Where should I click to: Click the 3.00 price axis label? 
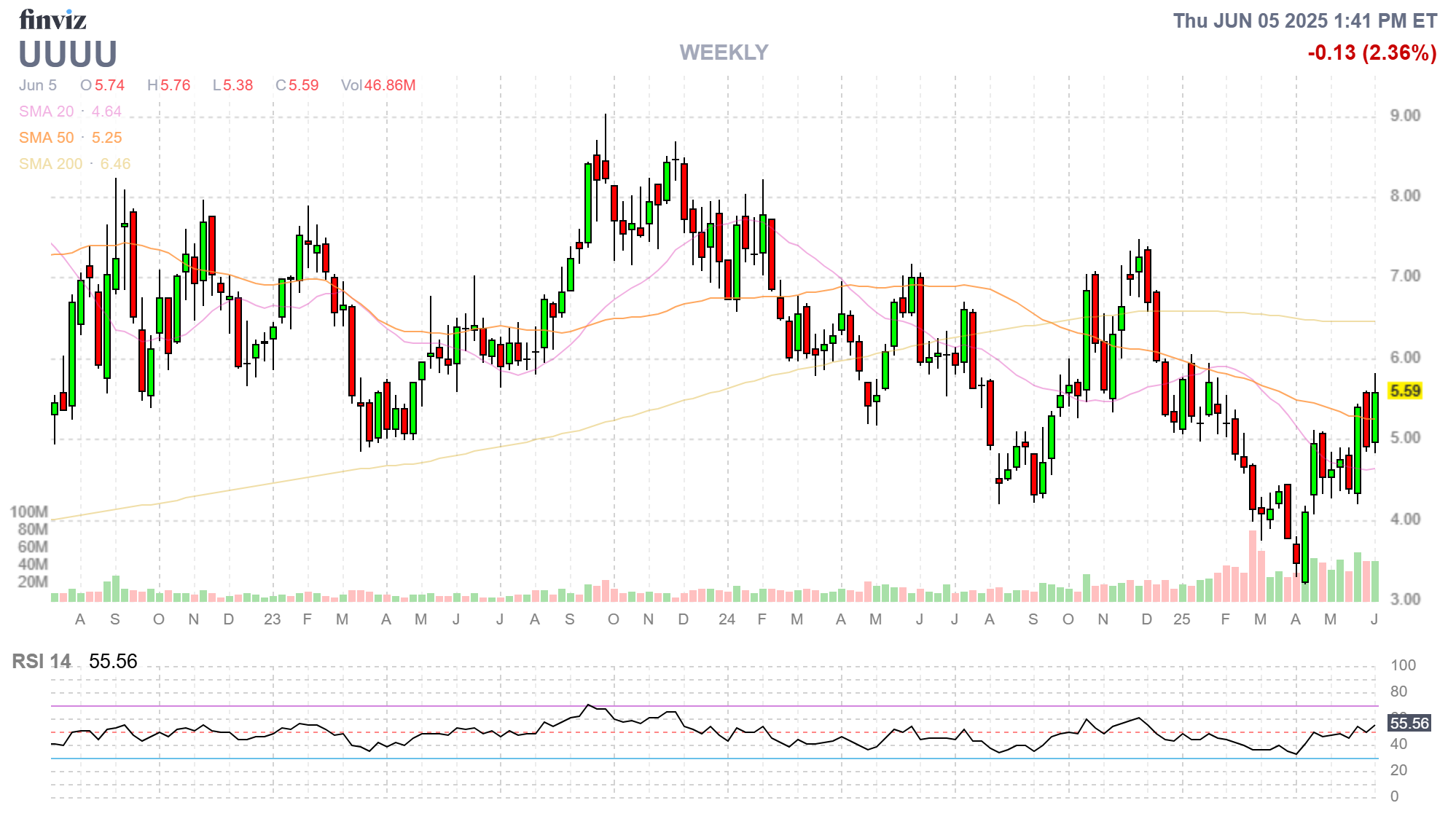point(1405,600)
